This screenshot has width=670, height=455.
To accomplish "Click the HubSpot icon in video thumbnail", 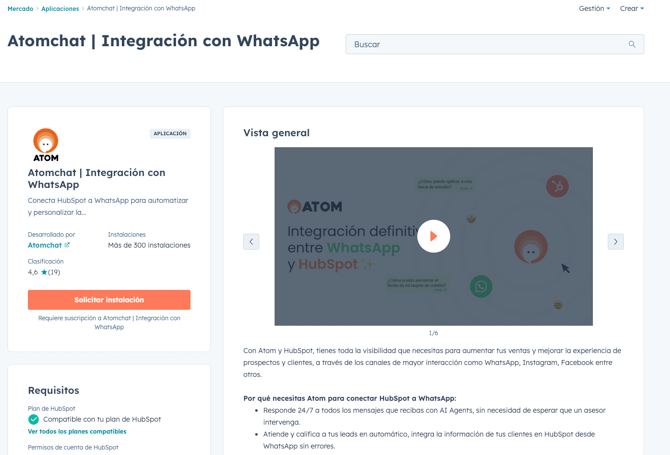I will [x=557, y=186].
